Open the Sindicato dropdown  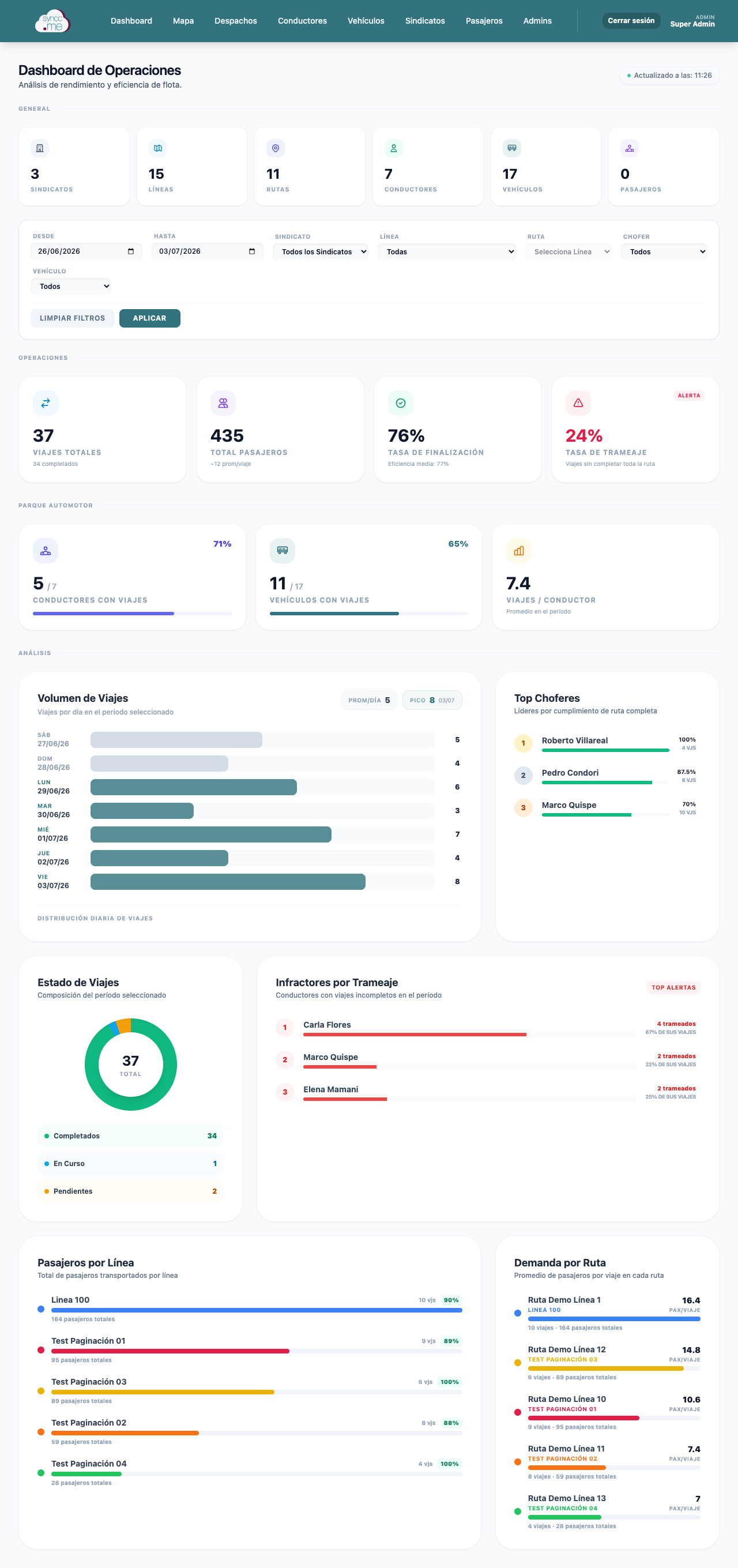(321, 252)
